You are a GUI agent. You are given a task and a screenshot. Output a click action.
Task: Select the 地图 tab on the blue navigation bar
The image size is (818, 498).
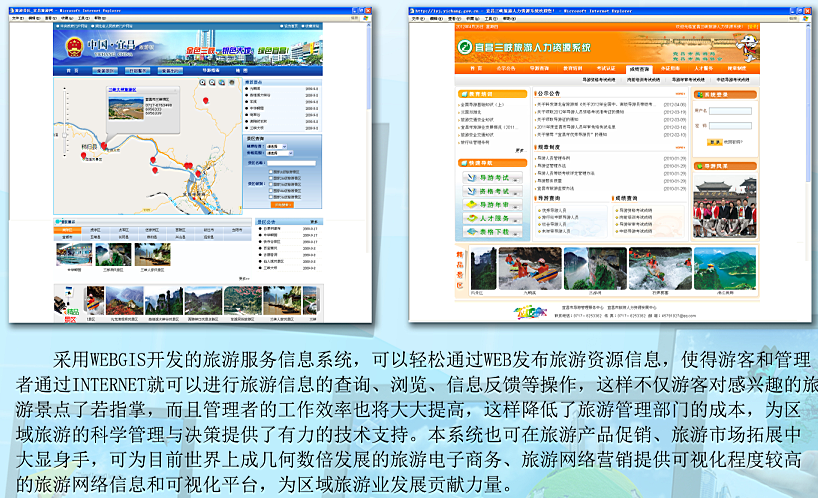(x=241, y=71)
